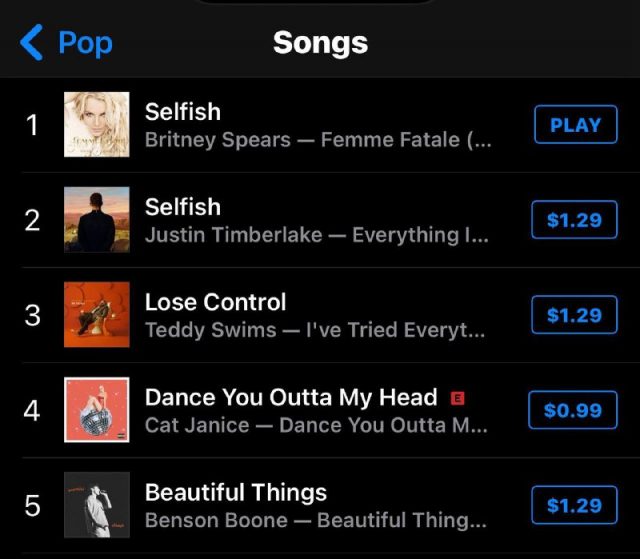Screen dimensions: 640x559
Task: Tap the explicit badge on song four
Action: click(459, 398)
